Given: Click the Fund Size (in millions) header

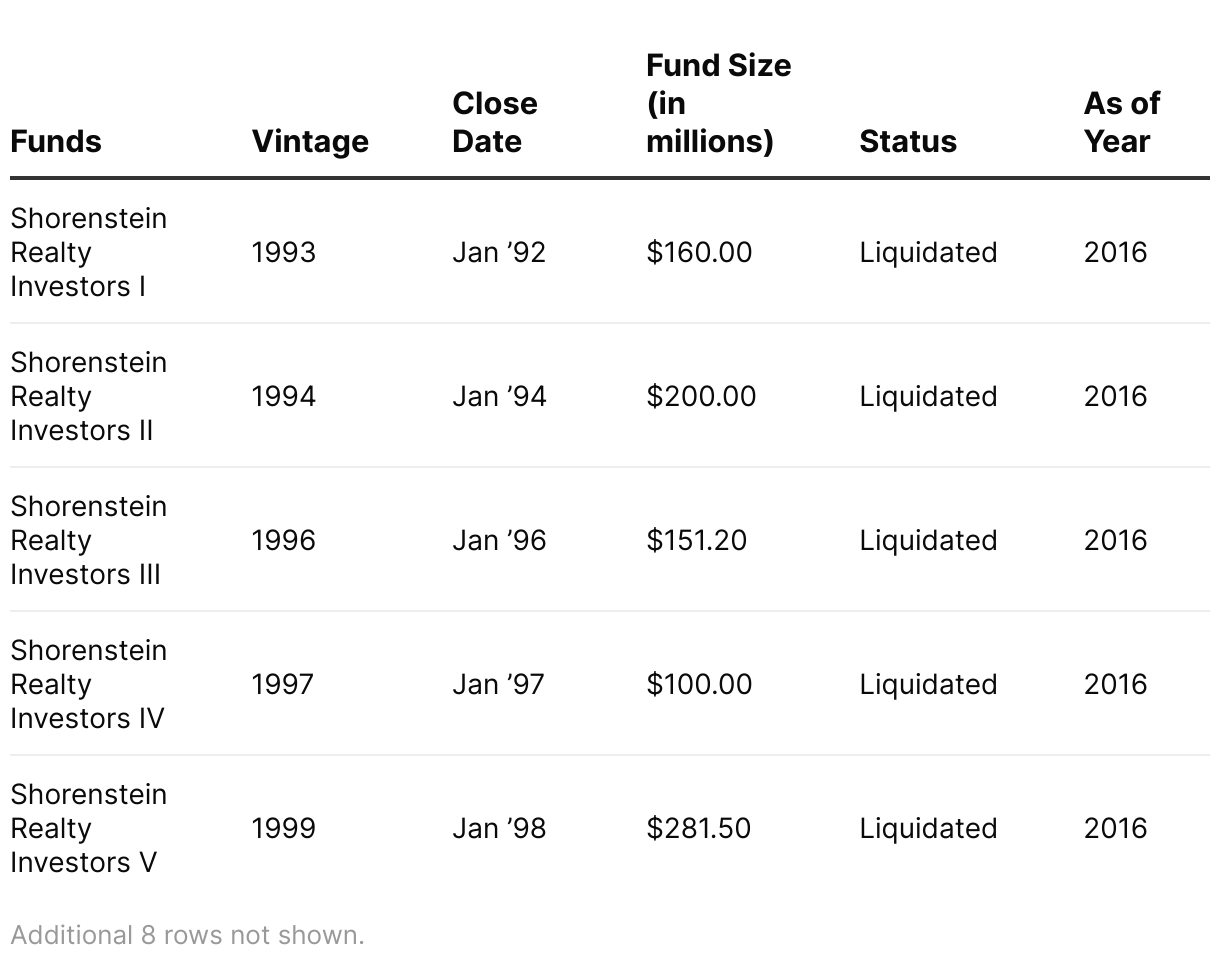Looking at the screenshot, I should 718,103.
